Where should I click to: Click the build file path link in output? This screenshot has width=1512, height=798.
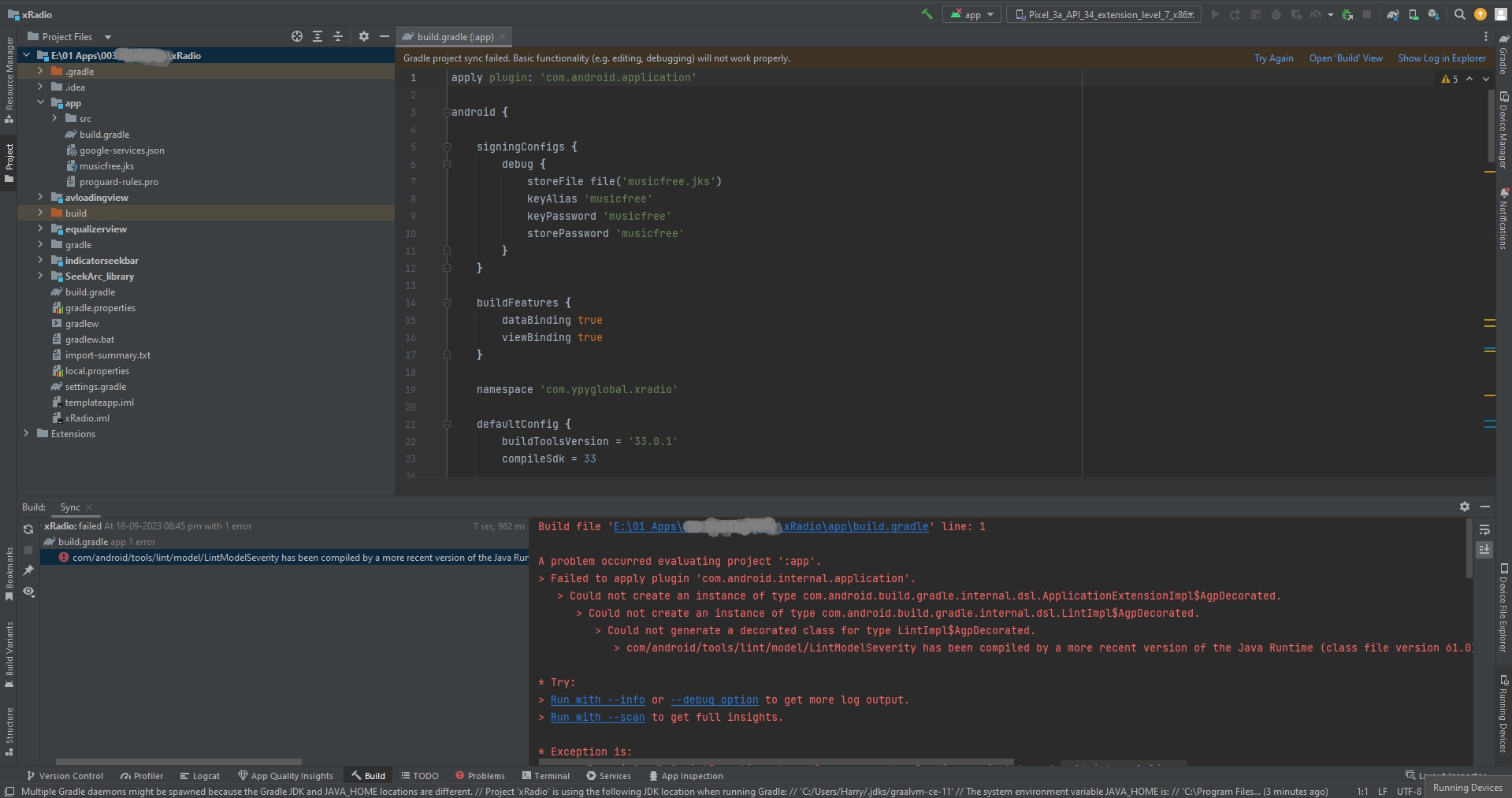coord(771,526)
